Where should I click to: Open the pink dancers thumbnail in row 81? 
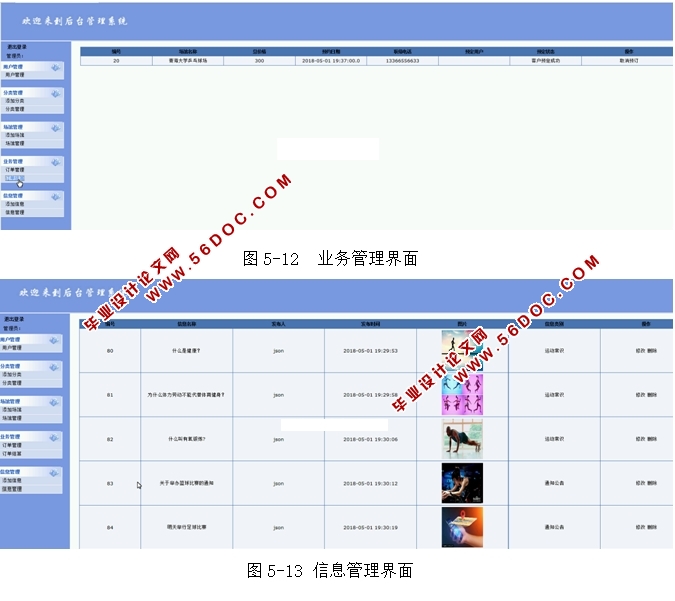pos(462,395)
